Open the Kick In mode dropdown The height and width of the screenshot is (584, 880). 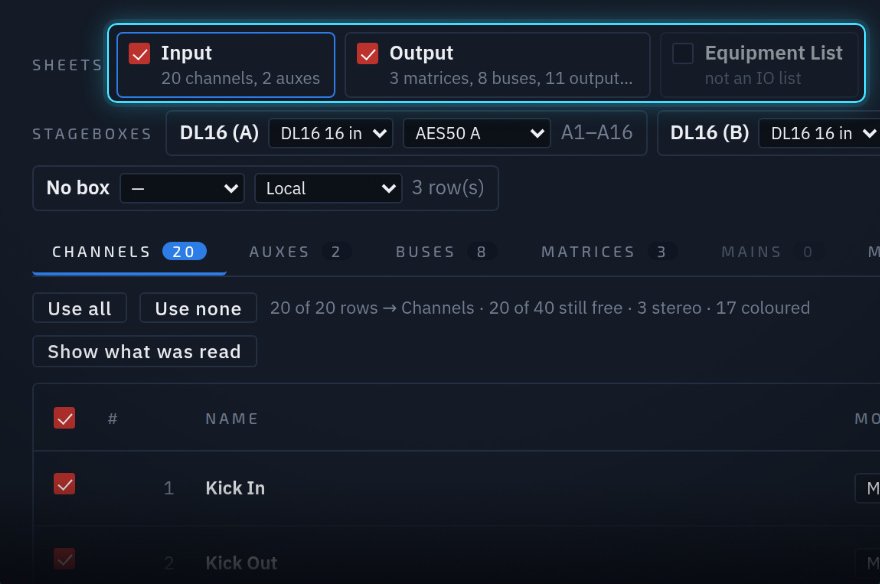[x=867, y=488]
